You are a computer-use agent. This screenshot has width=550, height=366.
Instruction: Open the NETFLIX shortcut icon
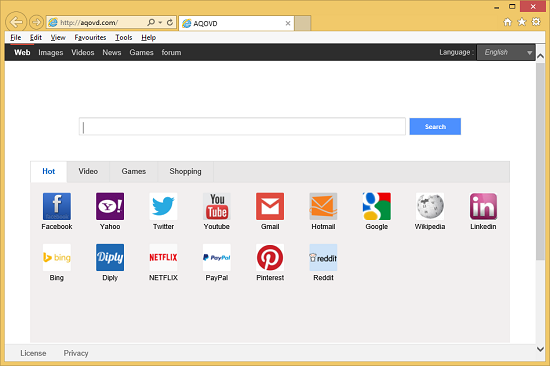click(x=163, y=258)
